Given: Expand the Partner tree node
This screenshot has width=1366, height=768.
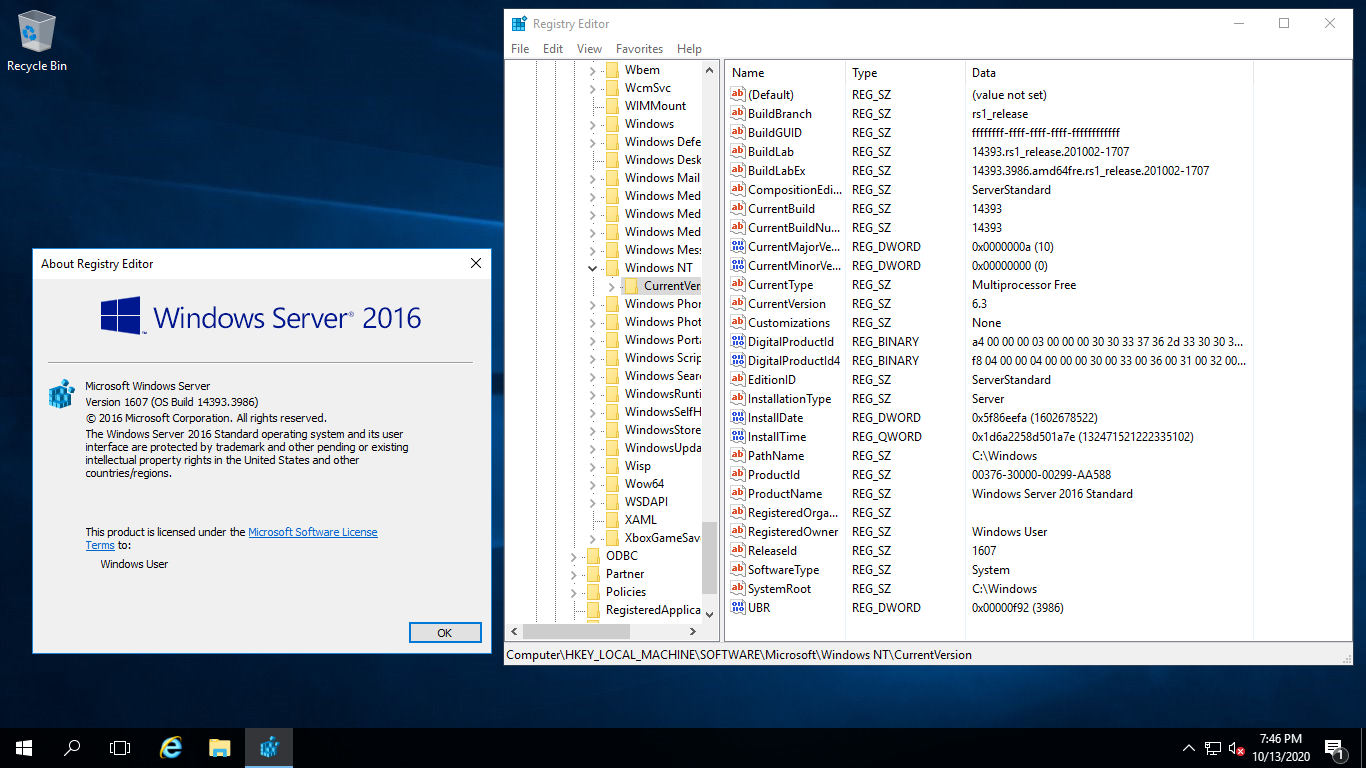Looking at the screenshot, I should click(x=573, y=574).
